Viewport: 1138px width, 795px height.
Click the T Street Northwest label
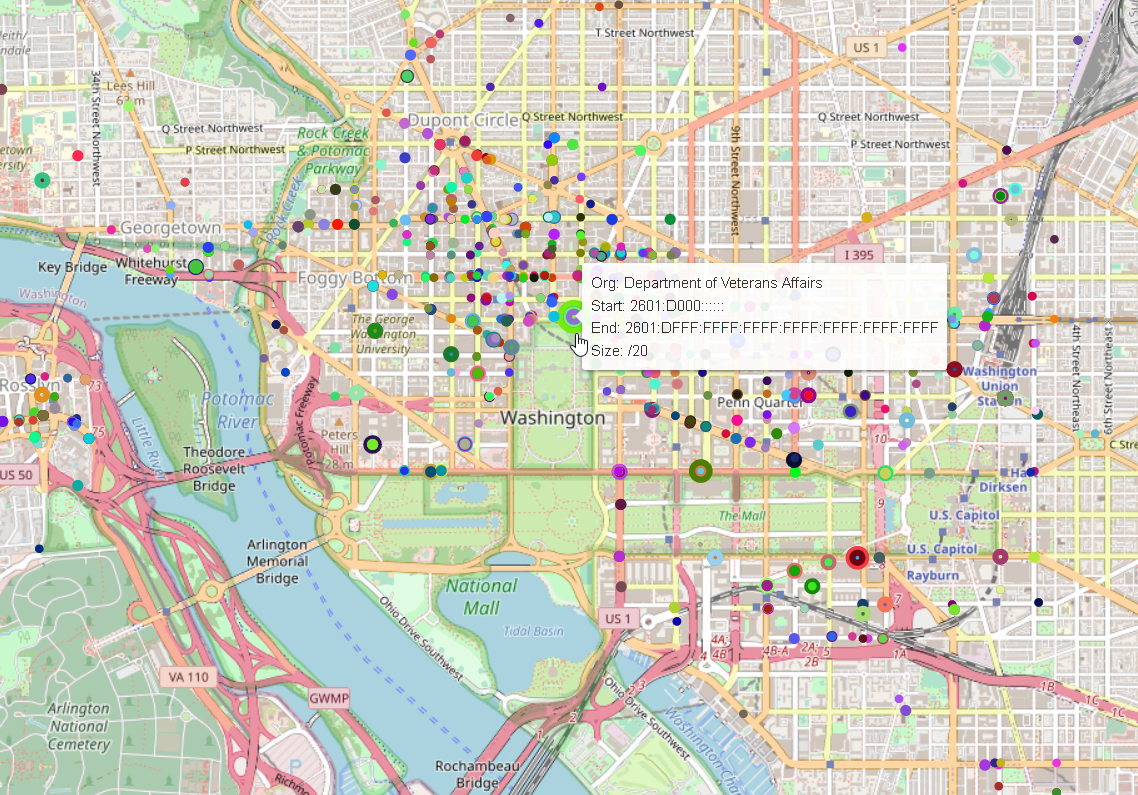[644, 33]
